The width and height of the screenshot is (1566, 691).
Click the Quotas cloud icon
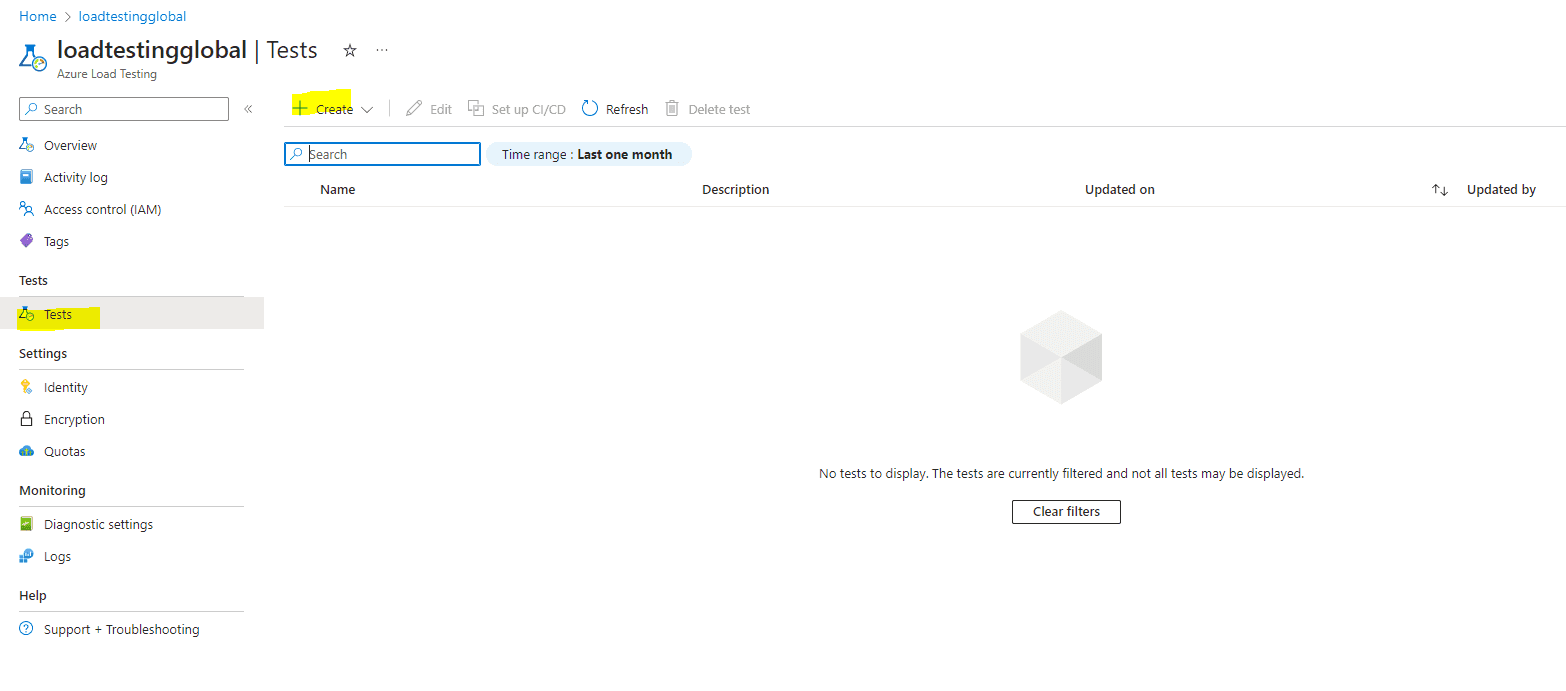tap(27, 451)
